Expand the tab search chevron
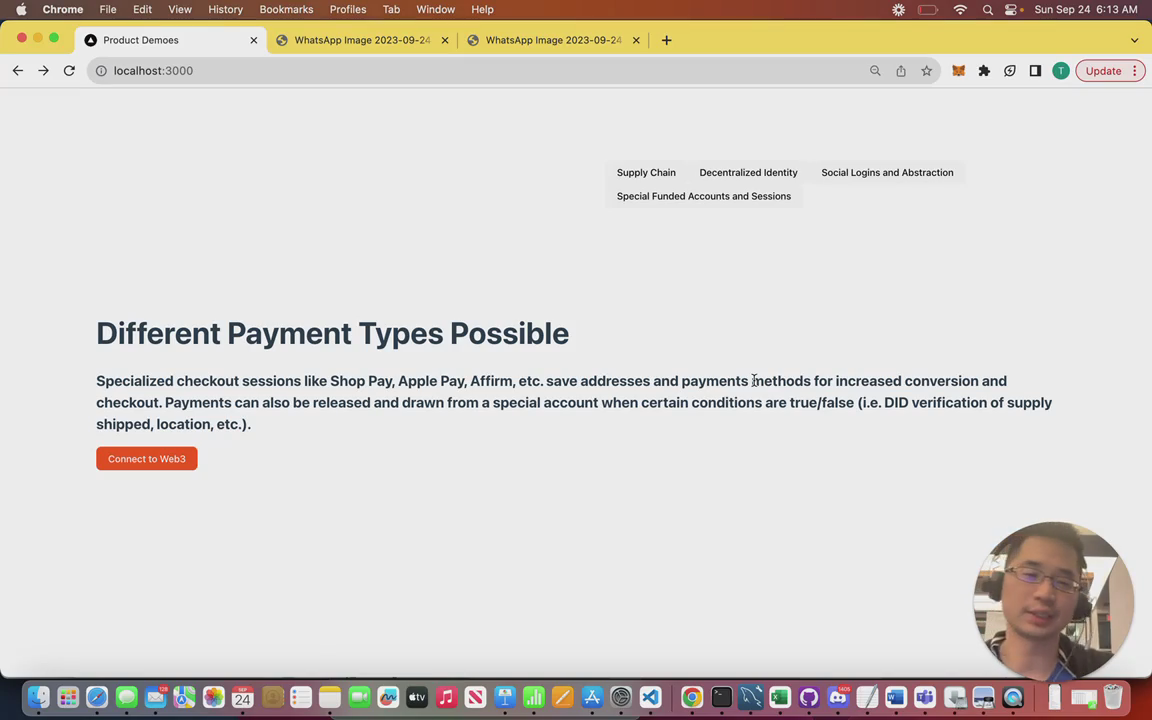Image resolution: width=1152 pixels, height=720 pixels. [1134, 40]
